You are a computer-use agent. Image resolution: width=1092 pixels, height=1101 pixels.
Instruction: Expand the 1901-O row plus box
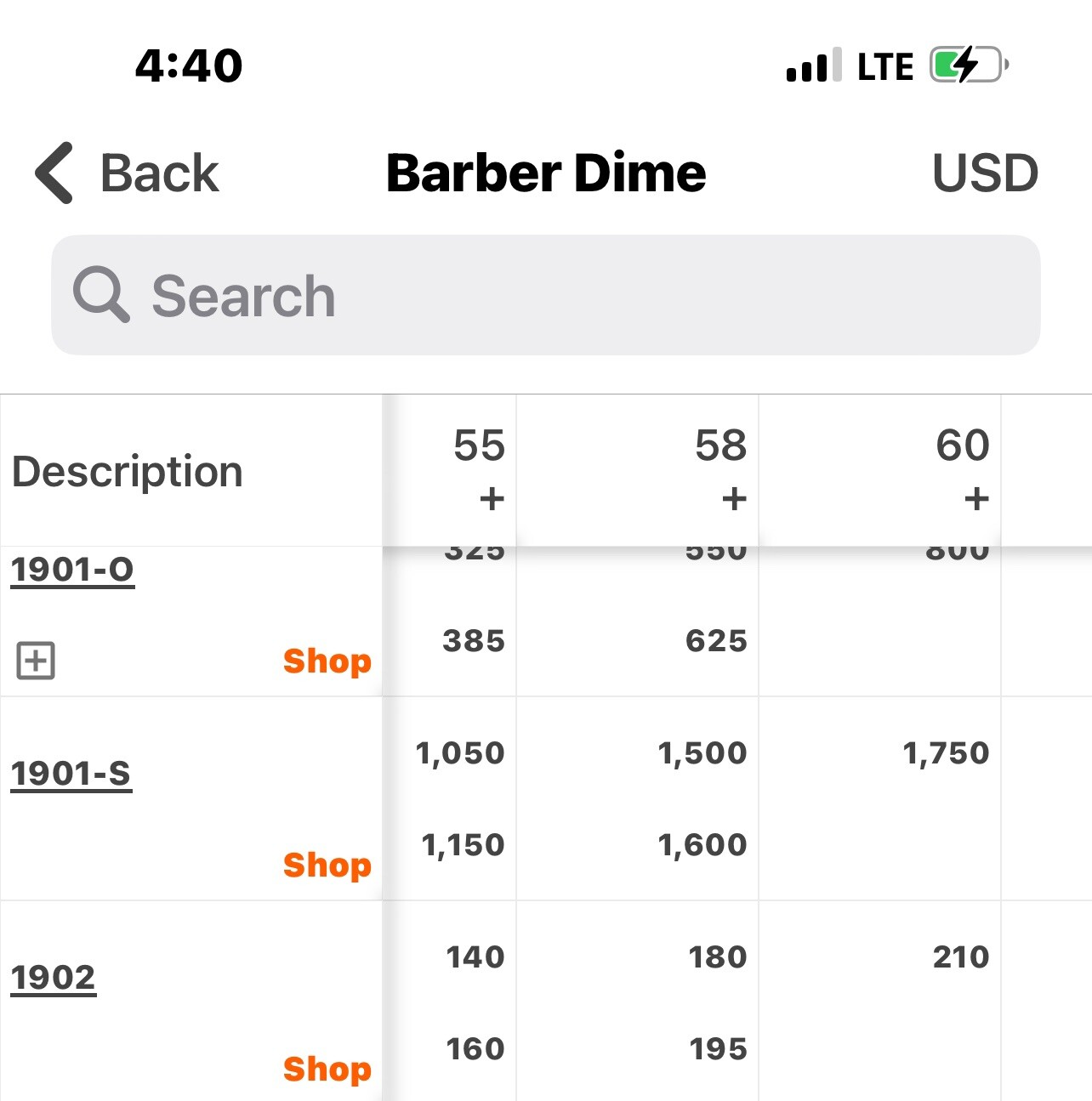point(36,661)
